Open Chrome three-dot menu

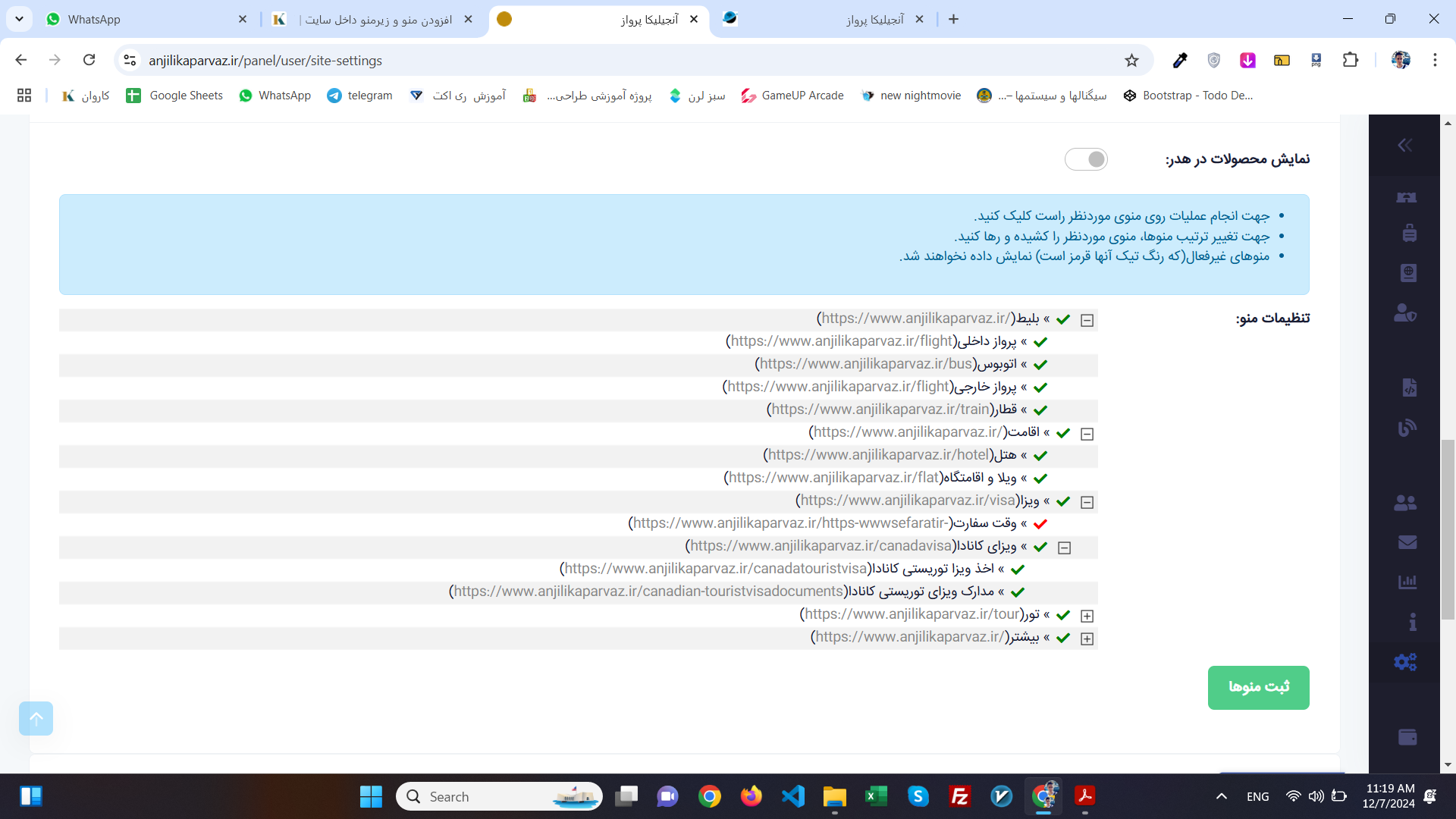[x=1435, y=60]
